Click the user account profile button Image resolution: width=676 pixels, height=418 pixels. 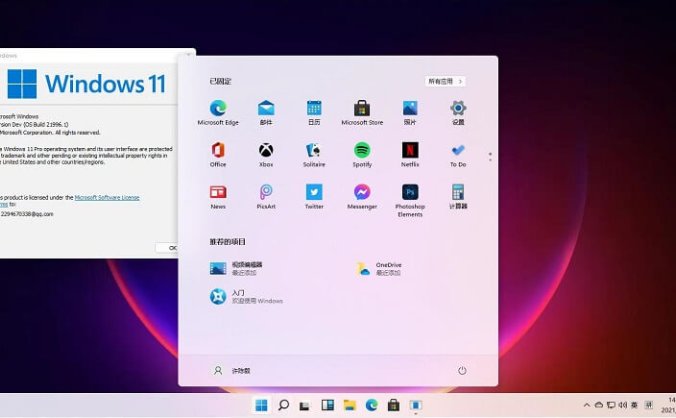[x=232, y=370]
